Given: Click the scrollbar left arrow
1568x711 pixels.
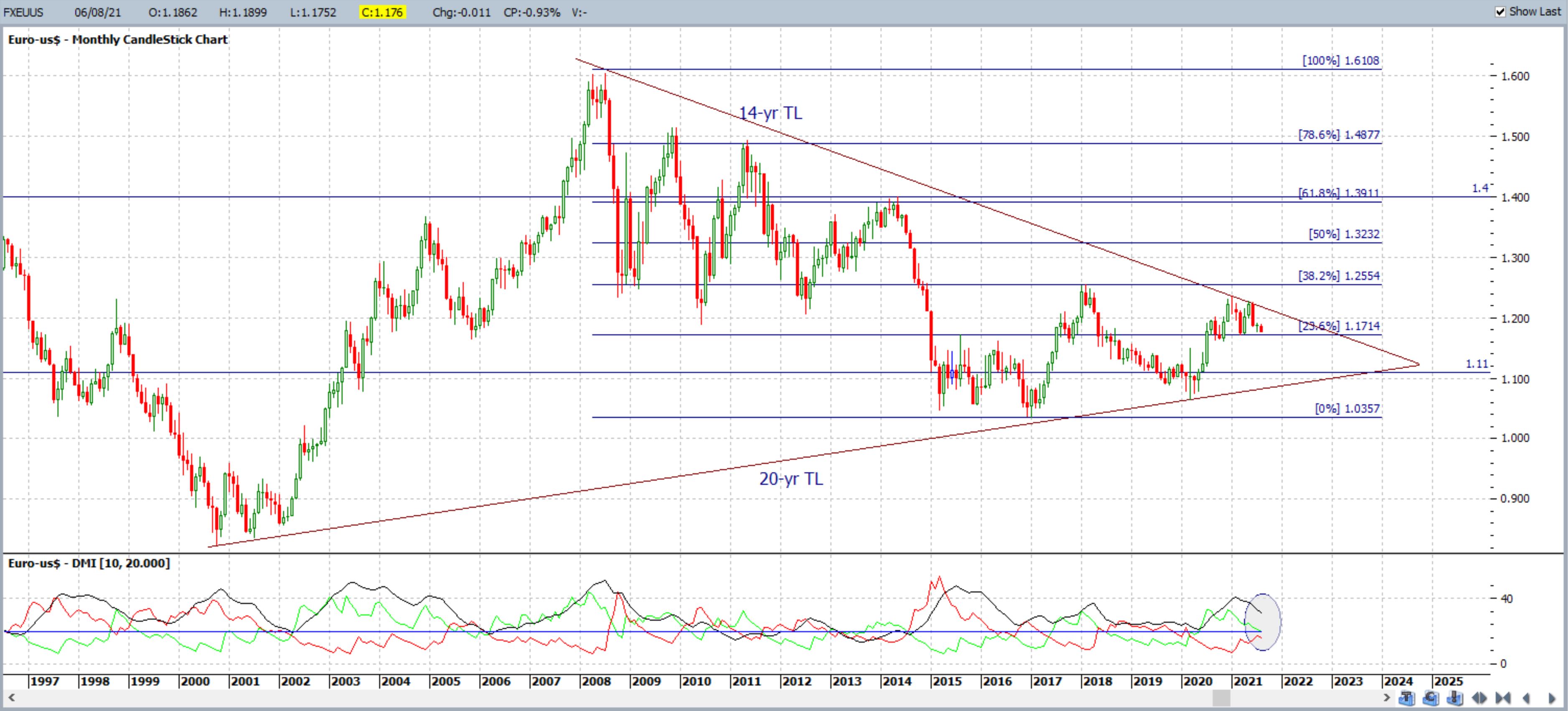Looking at the screenshot, I should 11,697.
